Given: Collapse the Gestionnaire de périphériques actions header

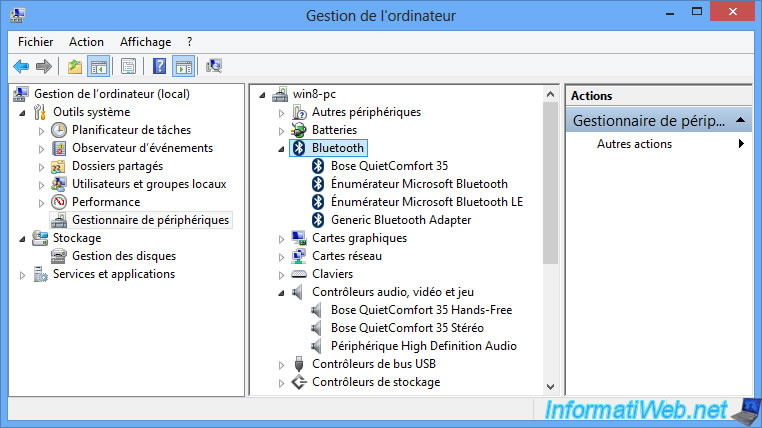Looking at the screenshot, I should coord(741,121).
